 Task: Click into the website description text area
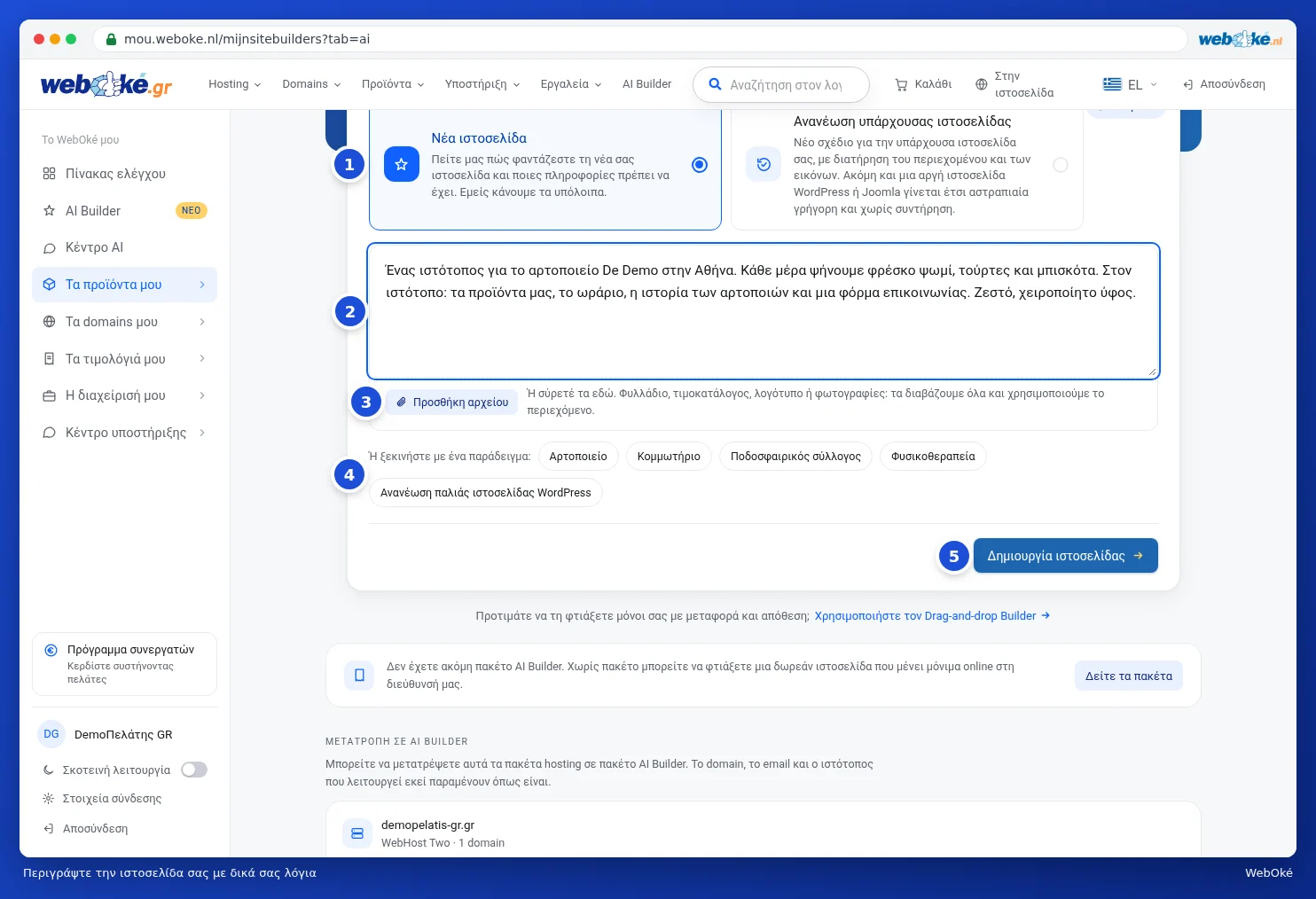764,311
